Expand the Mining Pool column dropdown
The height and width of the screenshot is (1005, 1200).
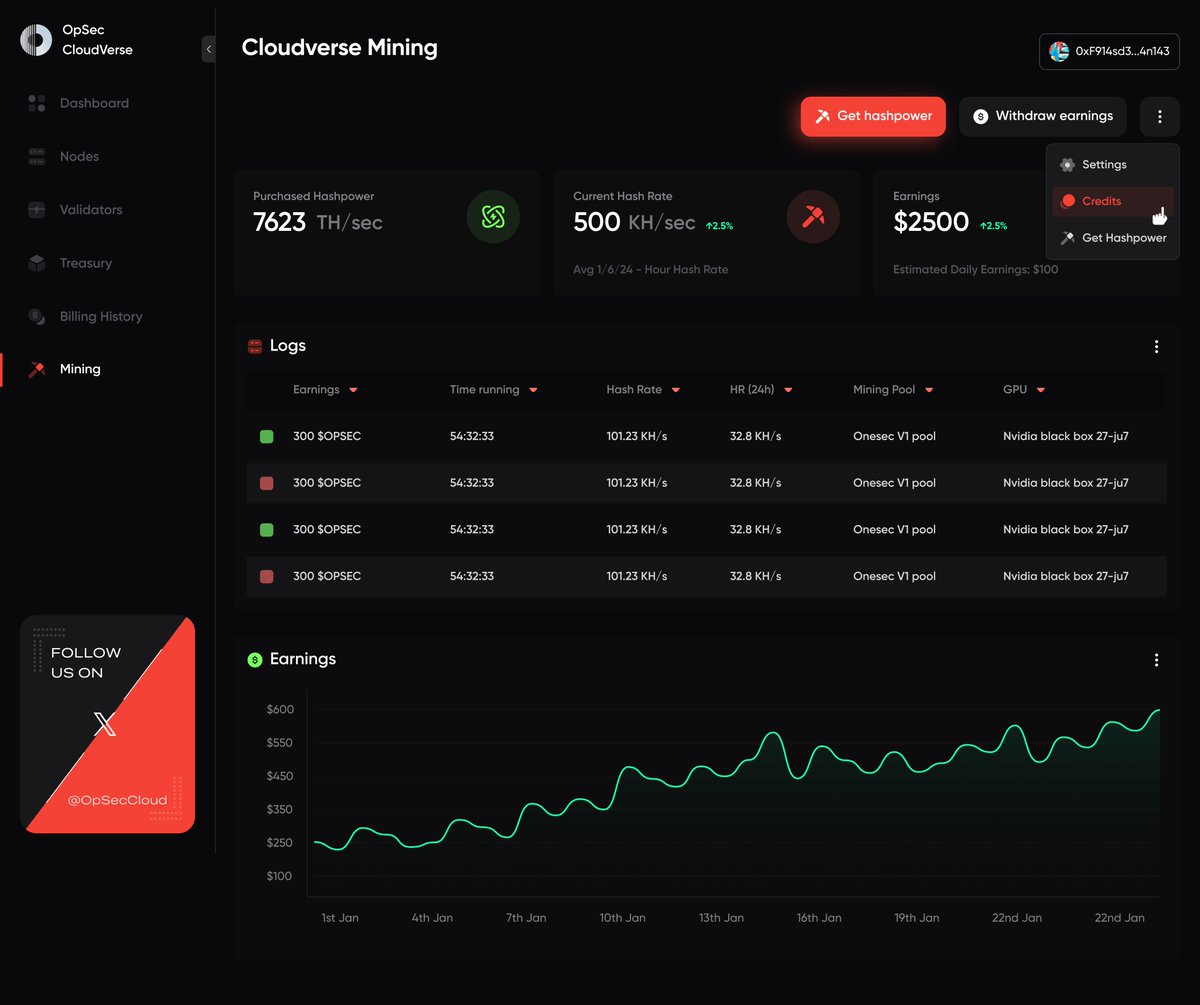[x=928, y=390]
